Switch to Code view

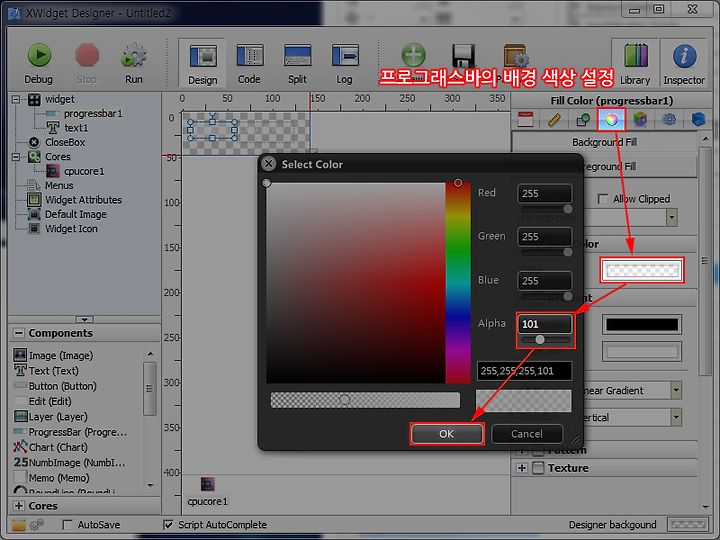coord(249,63)
